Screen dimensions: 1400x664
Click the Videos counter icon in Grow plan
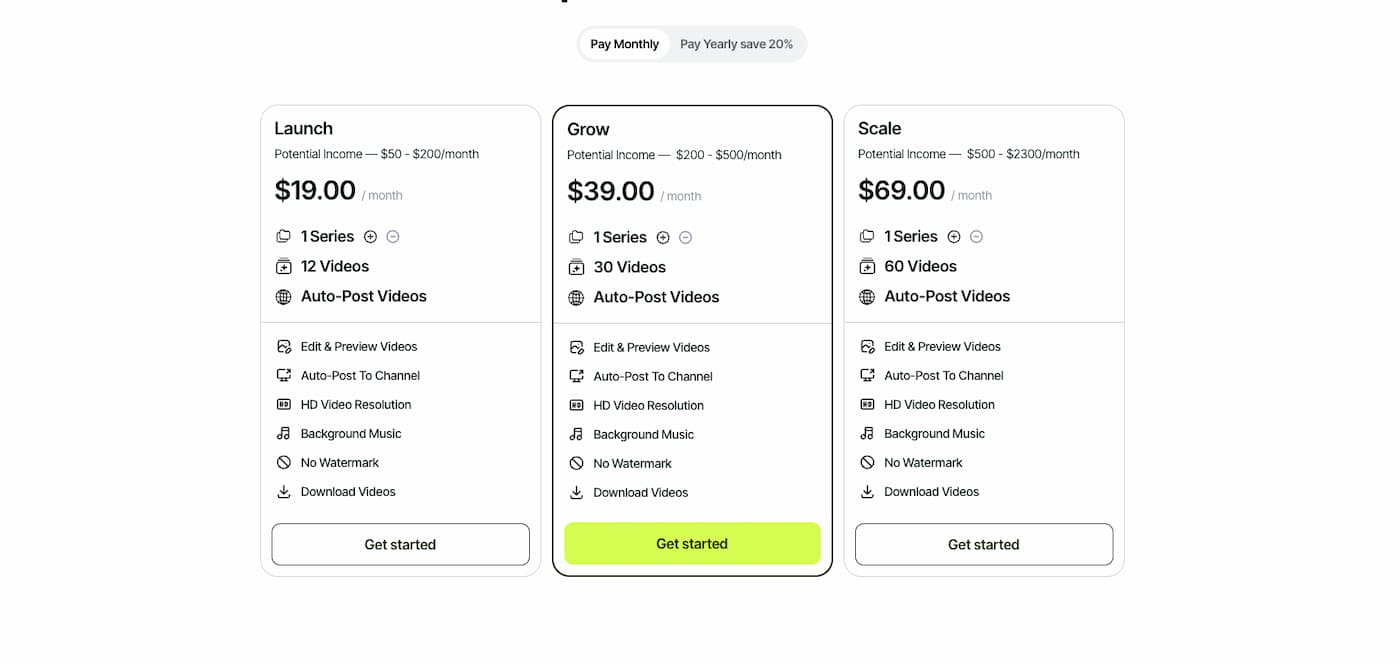click(x=576, y=267)
